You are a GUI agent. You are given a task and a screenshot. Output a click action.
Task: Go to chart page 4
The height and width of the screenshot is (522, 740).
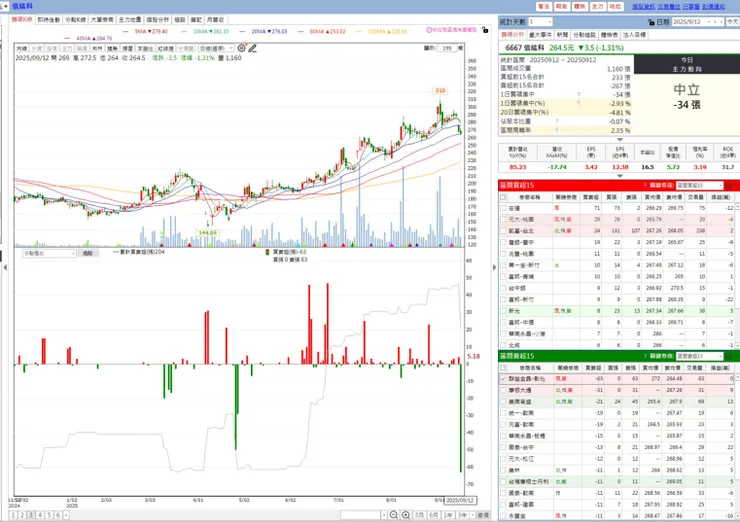tap(40, 515)
